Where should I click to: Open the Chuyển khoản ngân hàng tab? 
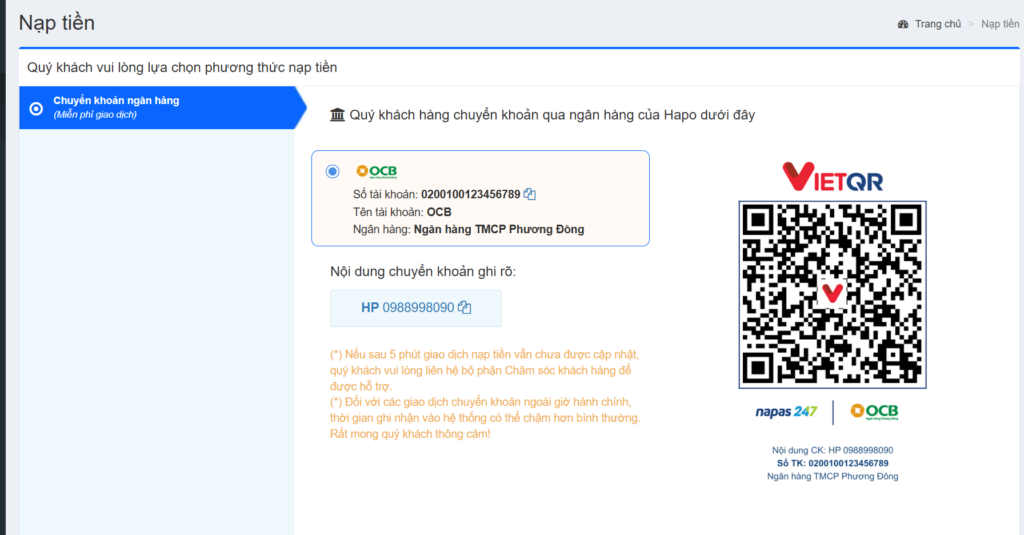tap(117, 101)
